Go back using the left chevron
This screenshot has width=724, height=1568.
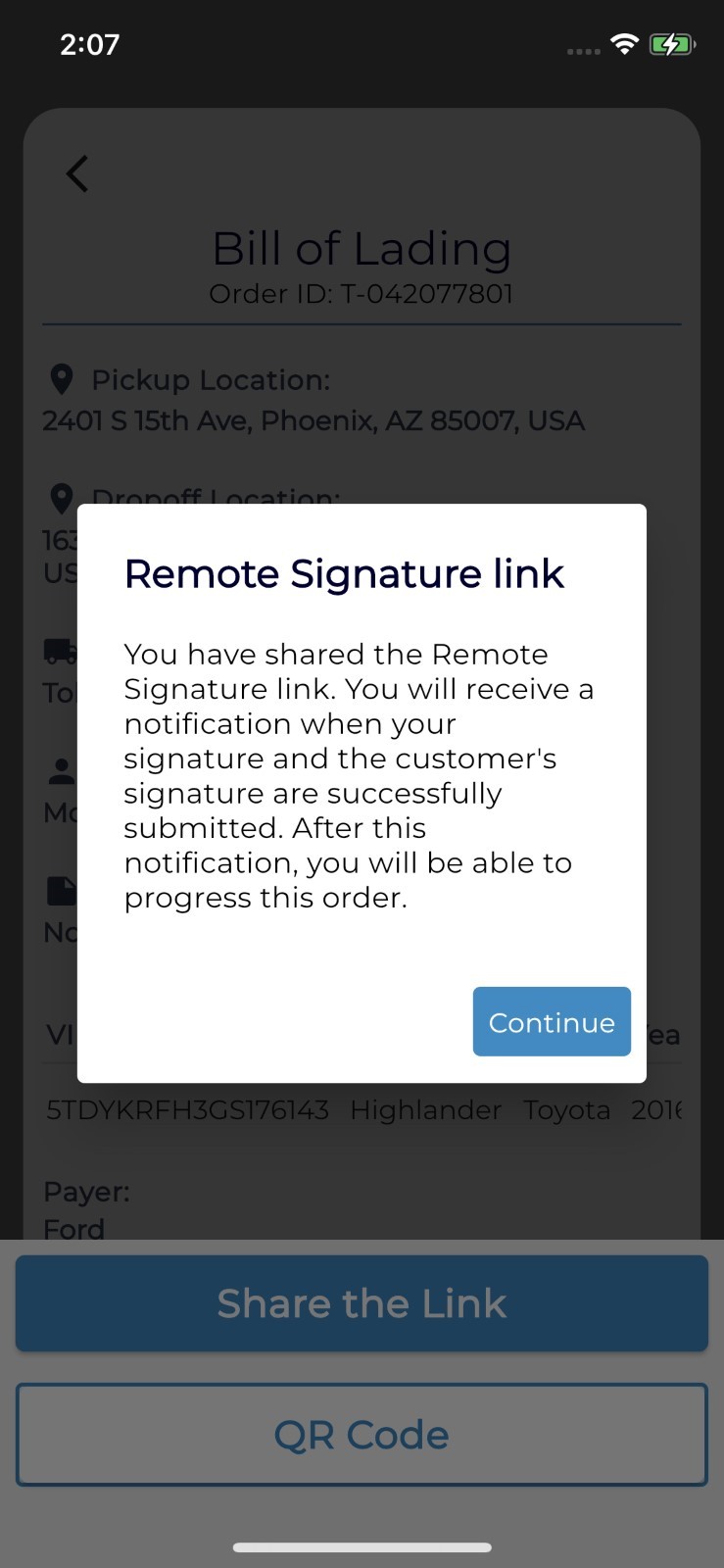(x=77, y=173)
